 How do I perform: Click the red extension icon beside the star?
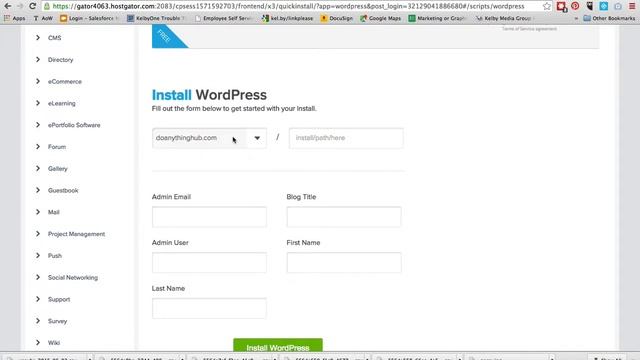click(562, 6)
